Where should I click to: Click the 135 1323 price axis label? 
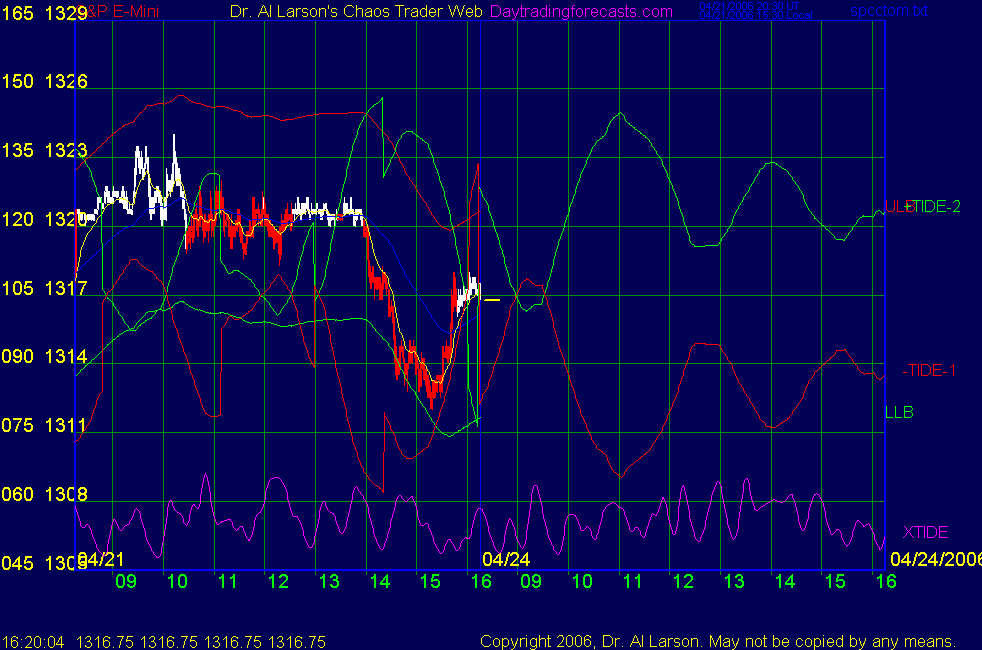44,150
